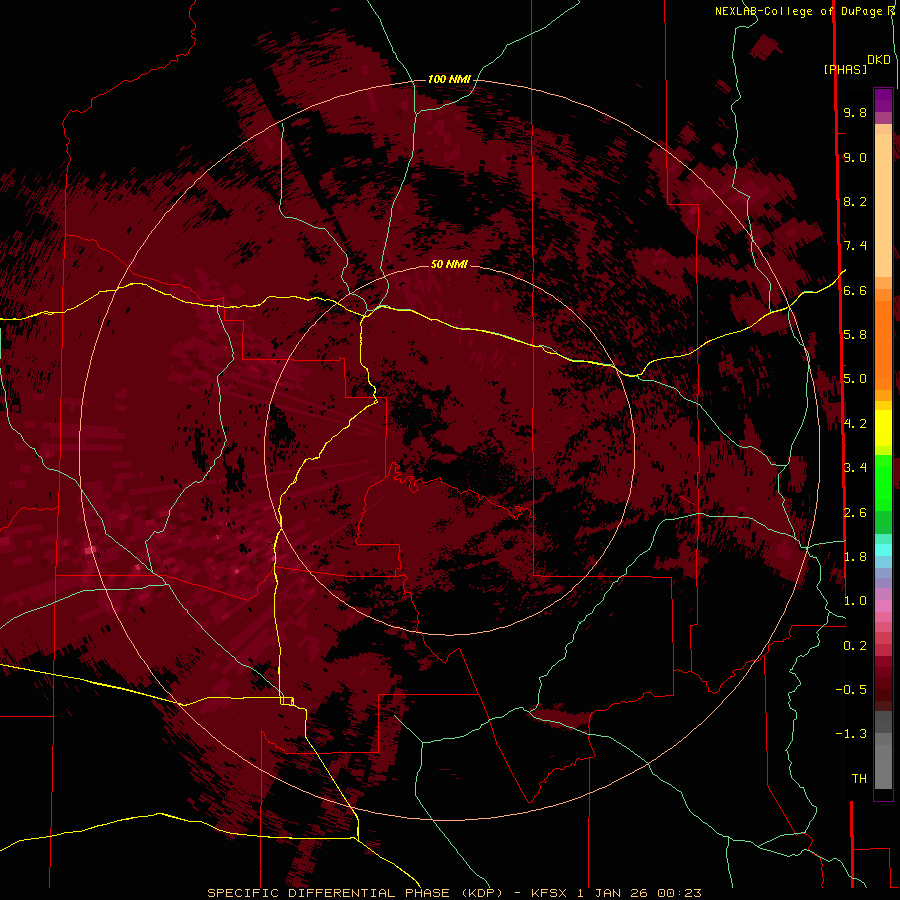
Task: Click the pale peach segment of the color bar
Action: [883, 205]
